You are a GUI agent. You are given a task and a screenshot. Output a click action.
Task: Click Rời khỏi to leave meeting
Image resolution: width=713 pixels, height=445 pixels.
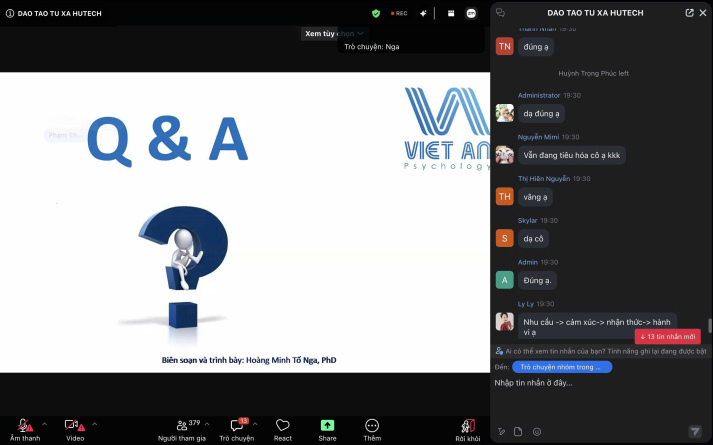click(468, 430)
